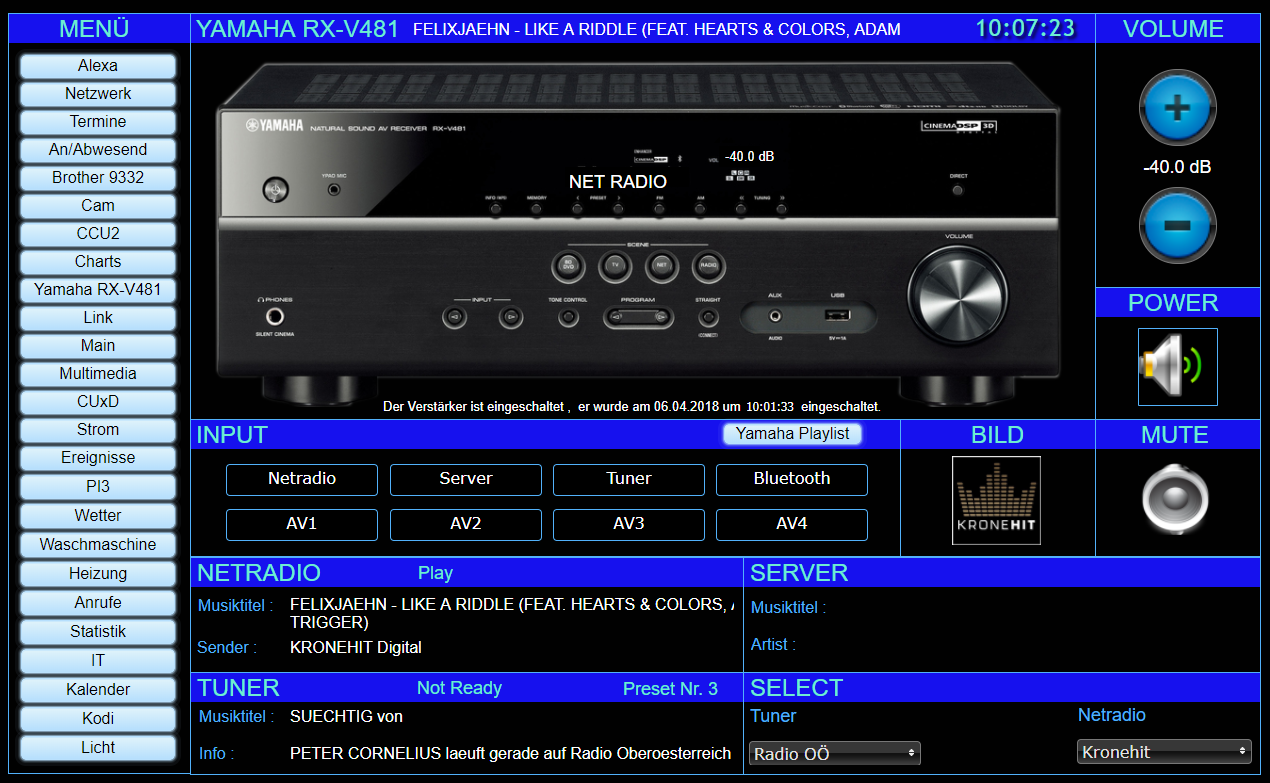This screenshot has height=783, width=1270.
Task: Go to Termine in the menu
Action: [98, 122]
